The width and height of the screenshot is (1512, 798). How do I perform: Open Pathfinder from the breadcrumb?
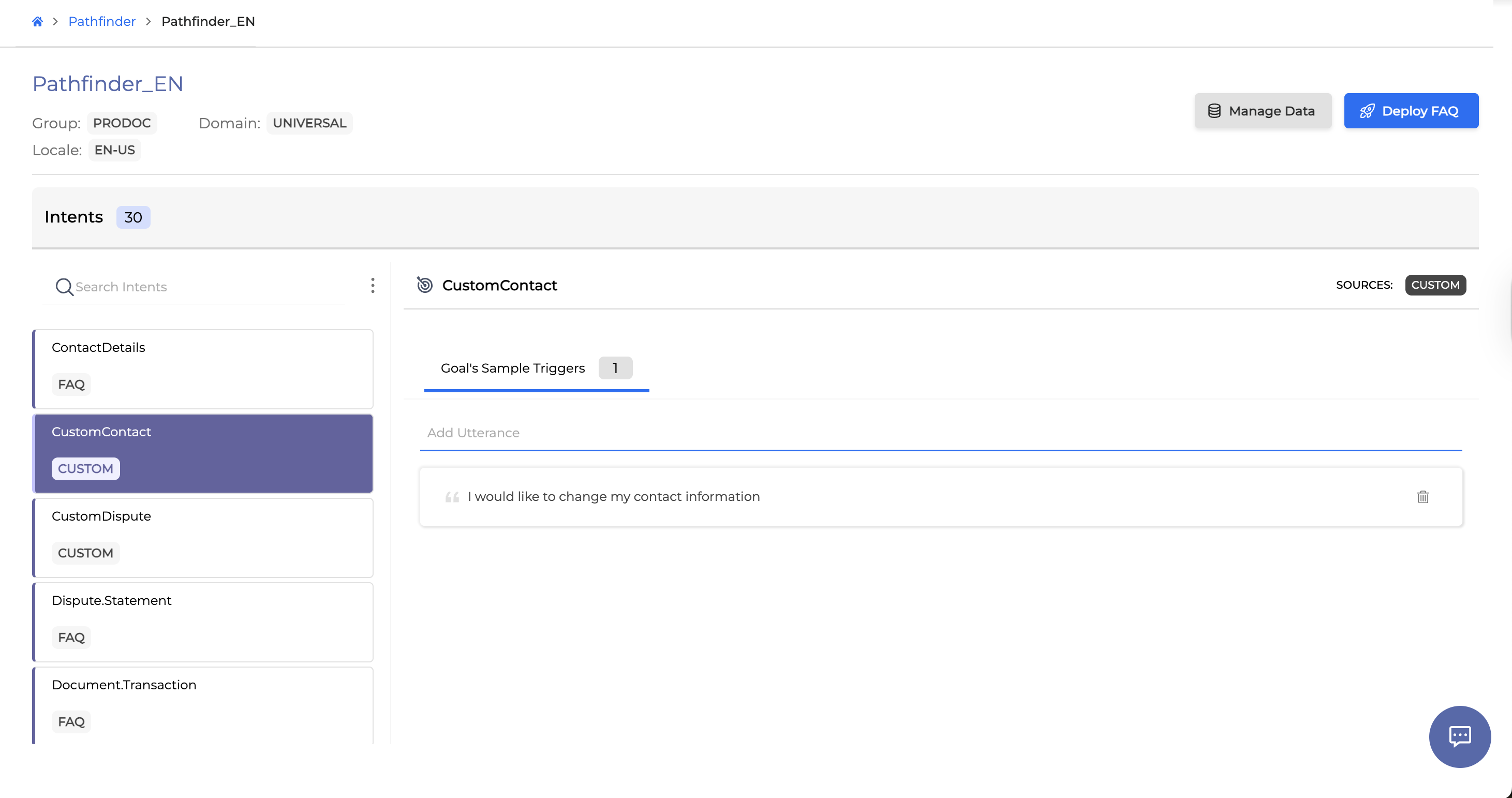pyautogui.click(x=101, y=21)
